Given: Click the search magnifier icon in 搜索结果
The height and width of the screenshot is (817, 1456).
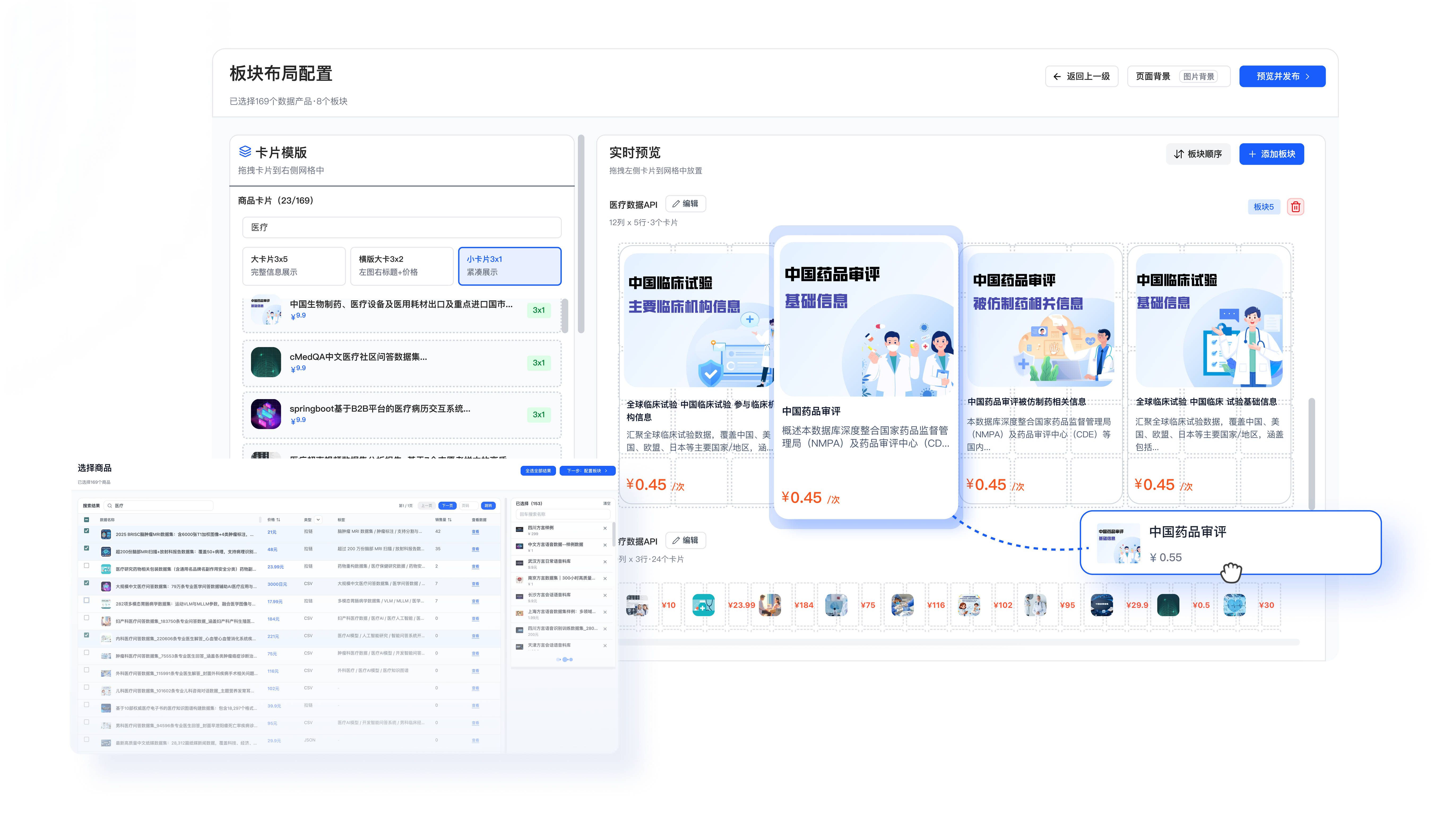Looking at the screenshot, I should (x=110, y=506).
